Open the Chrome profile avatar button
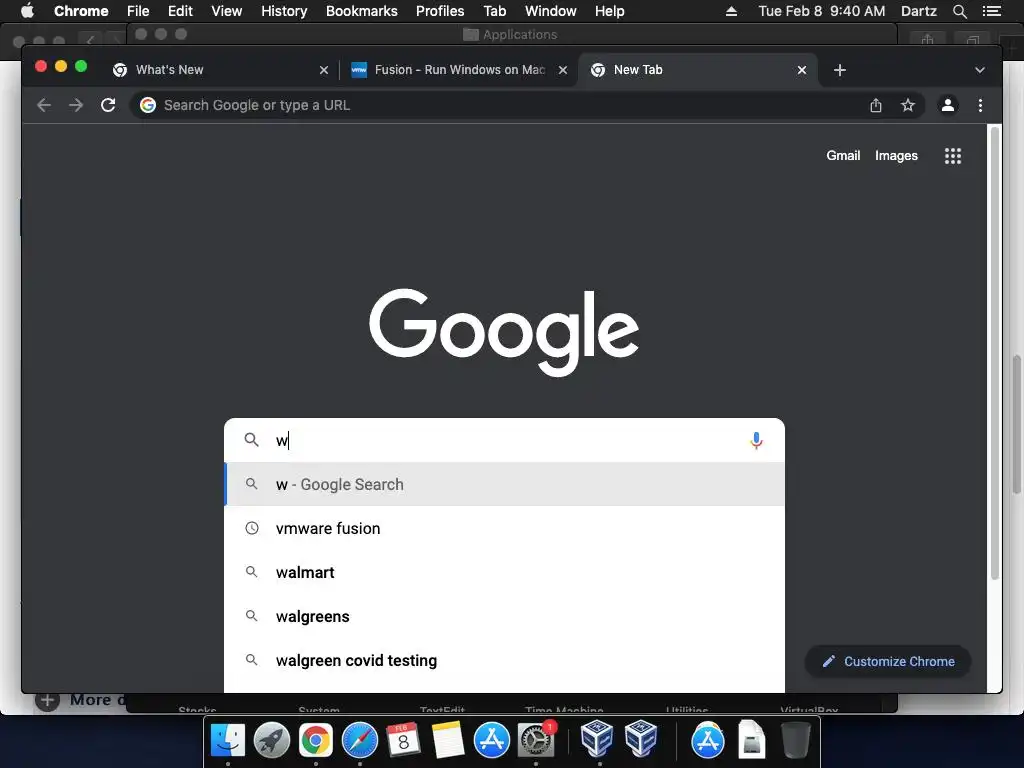This screenshot has height=768, width=1024. 948,105
